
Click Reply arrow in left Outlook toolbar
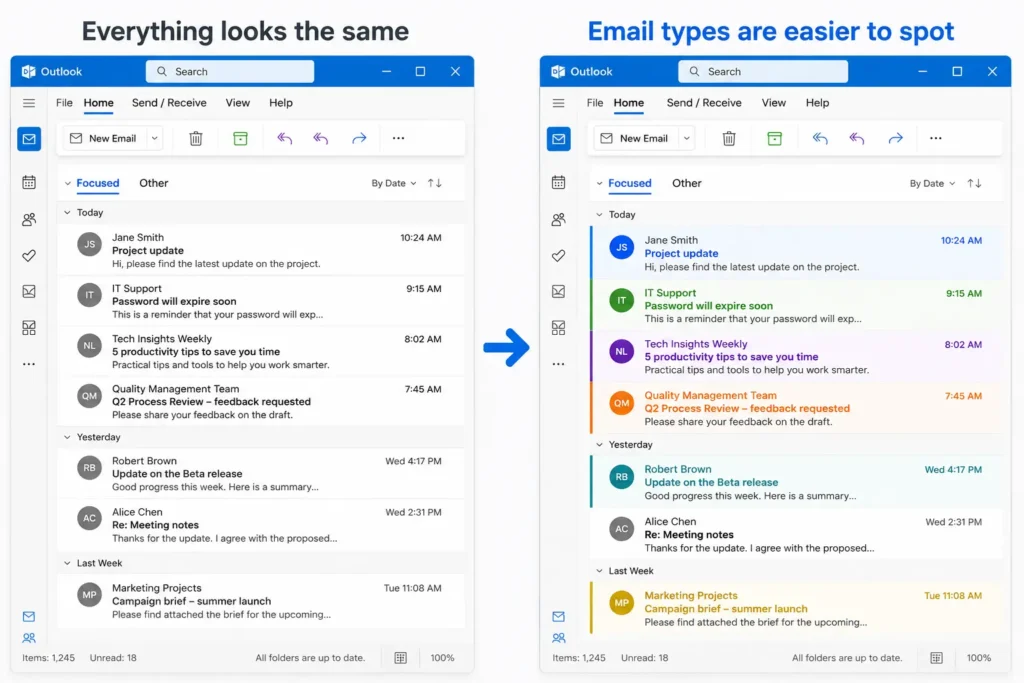[x=284, y=138]
